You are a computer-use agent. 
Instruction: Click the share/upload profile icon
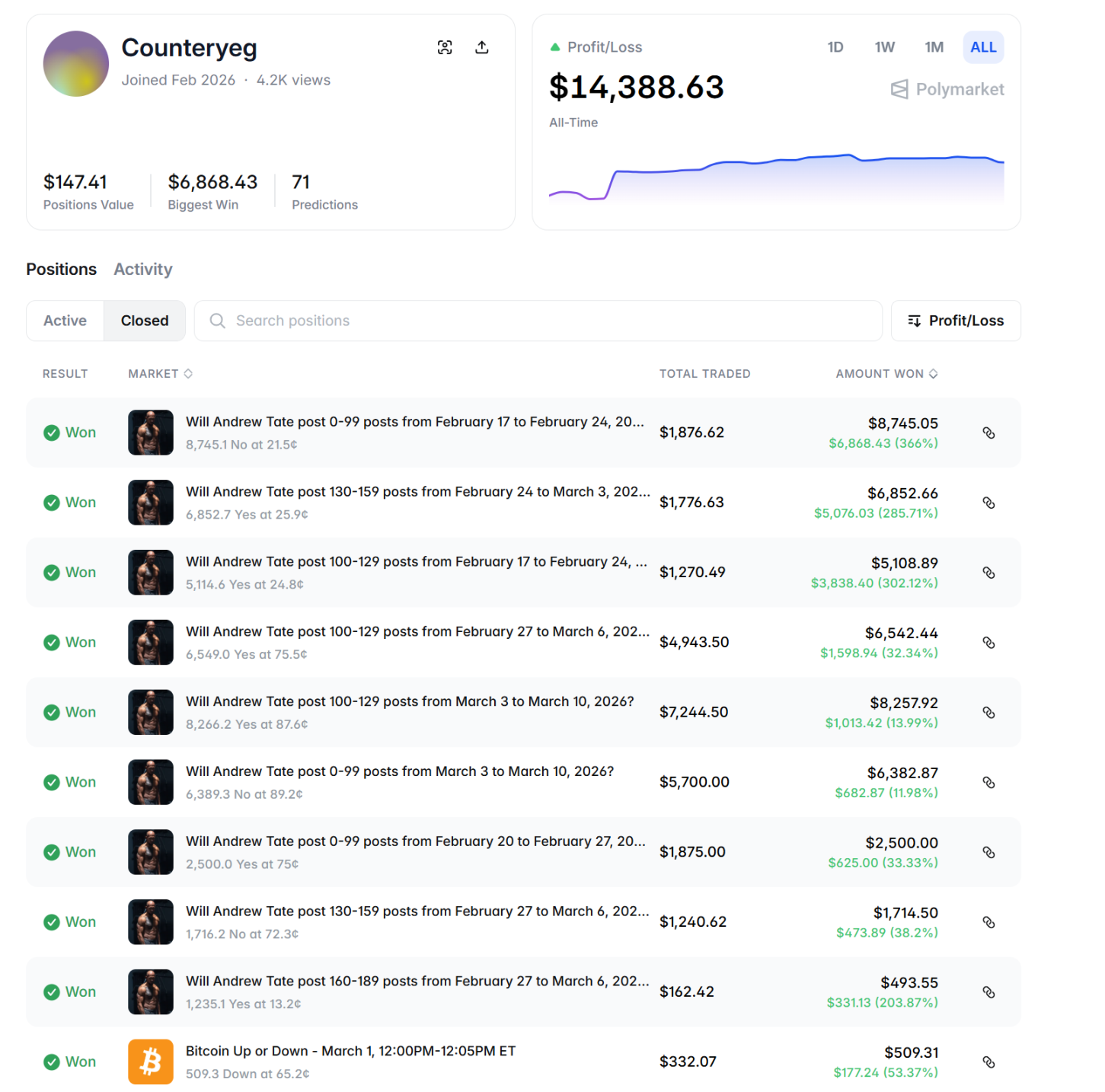pos(481,47)
